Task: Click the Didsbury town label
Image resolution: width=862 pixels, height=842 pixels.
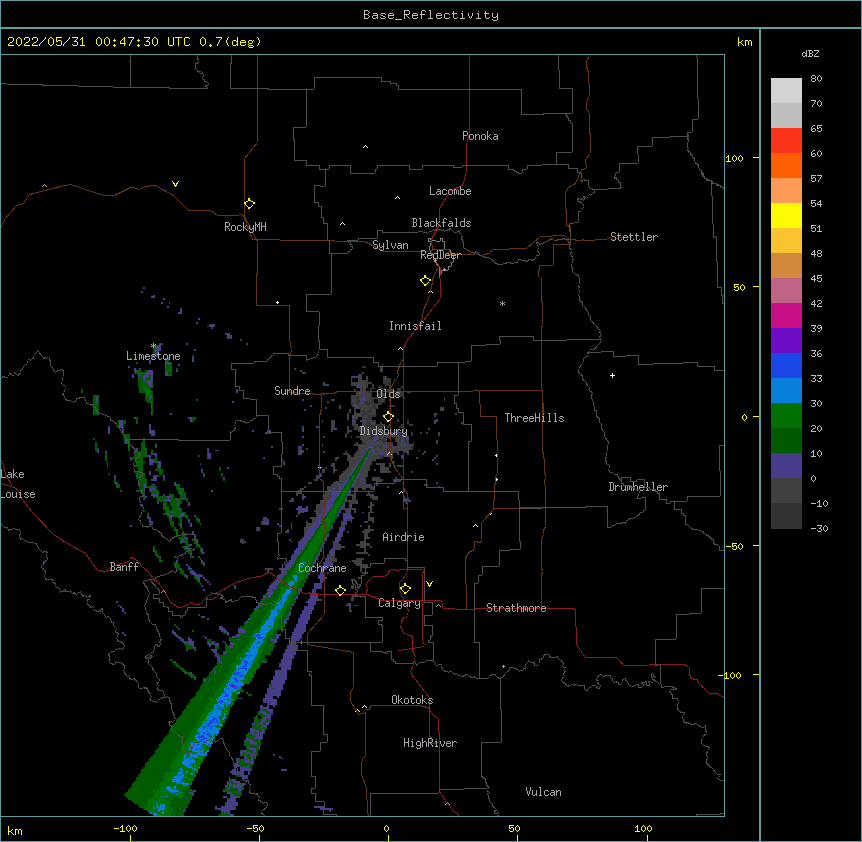Action: (384, 431)
